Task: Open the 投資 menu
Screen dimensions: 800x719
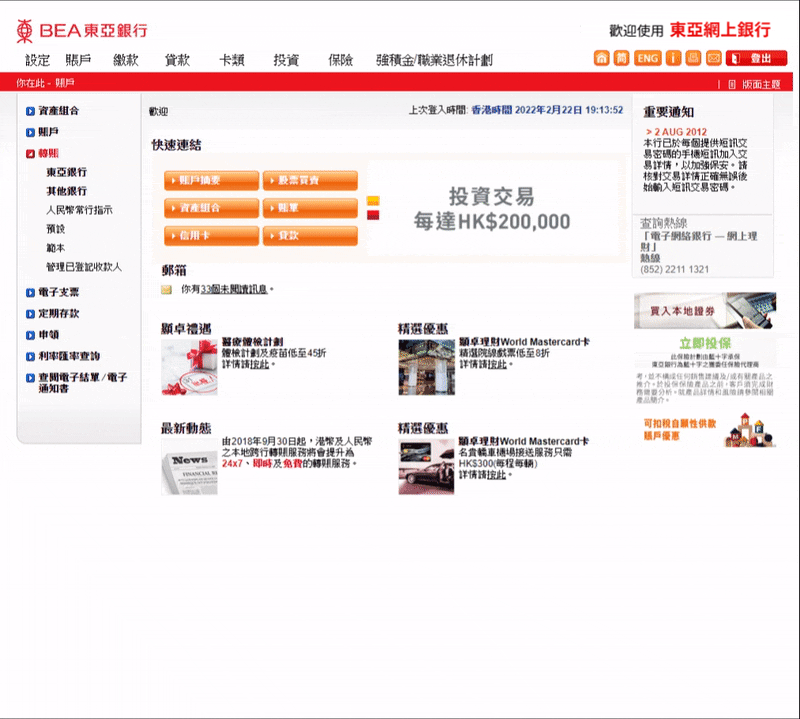Action: pos(286,60)
